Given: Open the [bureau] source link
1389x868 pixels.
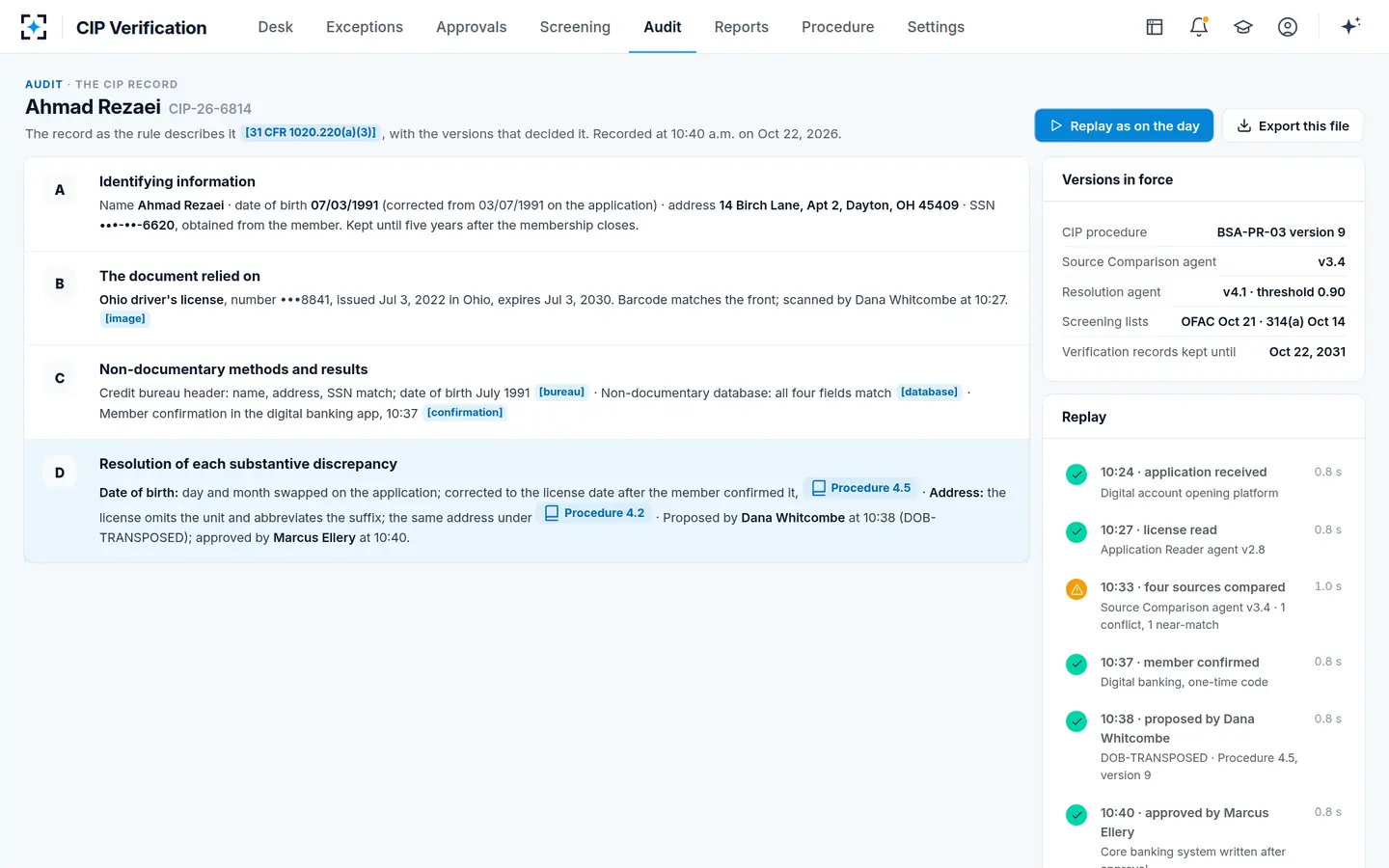Looking at the screenshot, I should 561,392.
